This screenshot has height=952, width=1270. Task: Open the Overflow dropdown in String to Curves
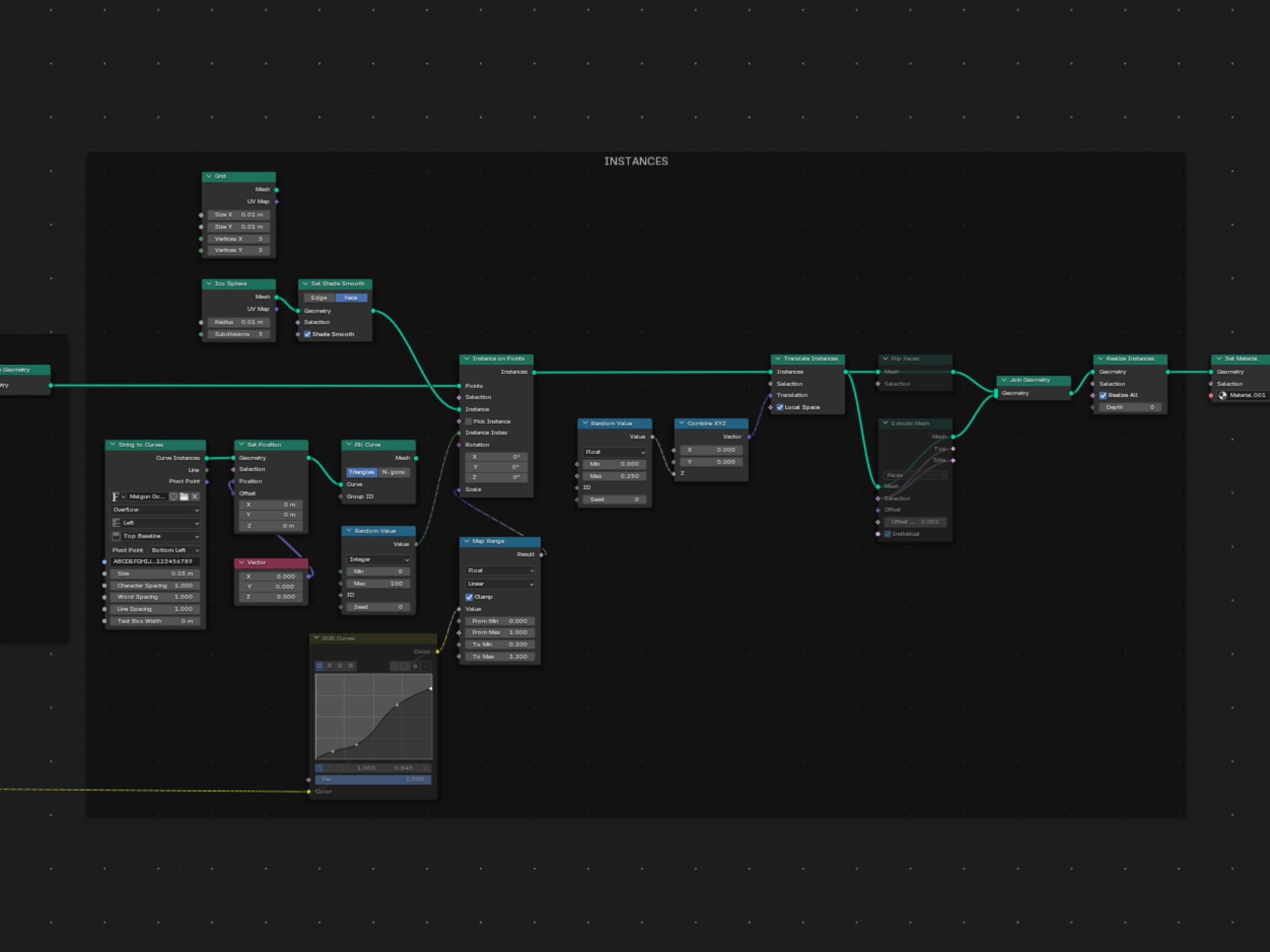coord(155,510)
